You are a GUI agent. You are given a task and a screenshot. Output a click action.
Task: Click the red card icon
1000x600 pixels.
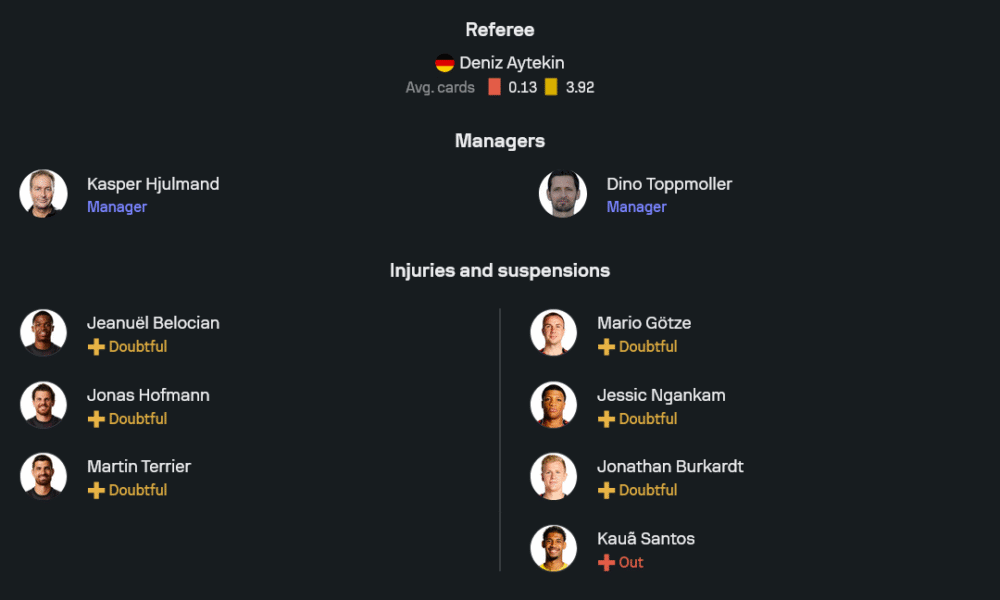click(494, 87)
